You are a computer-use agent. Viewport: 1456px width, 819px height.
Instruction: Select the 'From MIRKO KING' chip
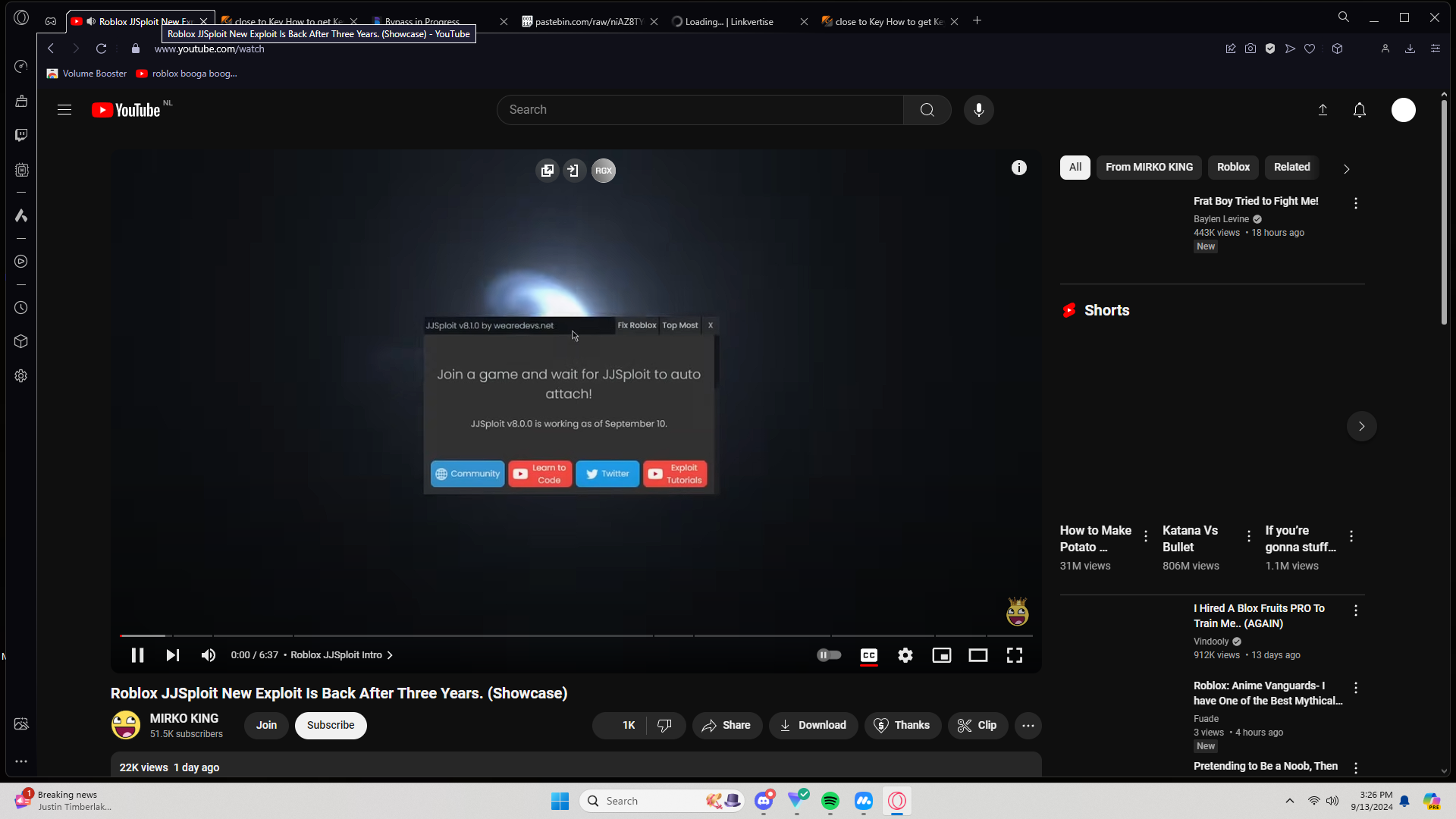(1149, 168)
